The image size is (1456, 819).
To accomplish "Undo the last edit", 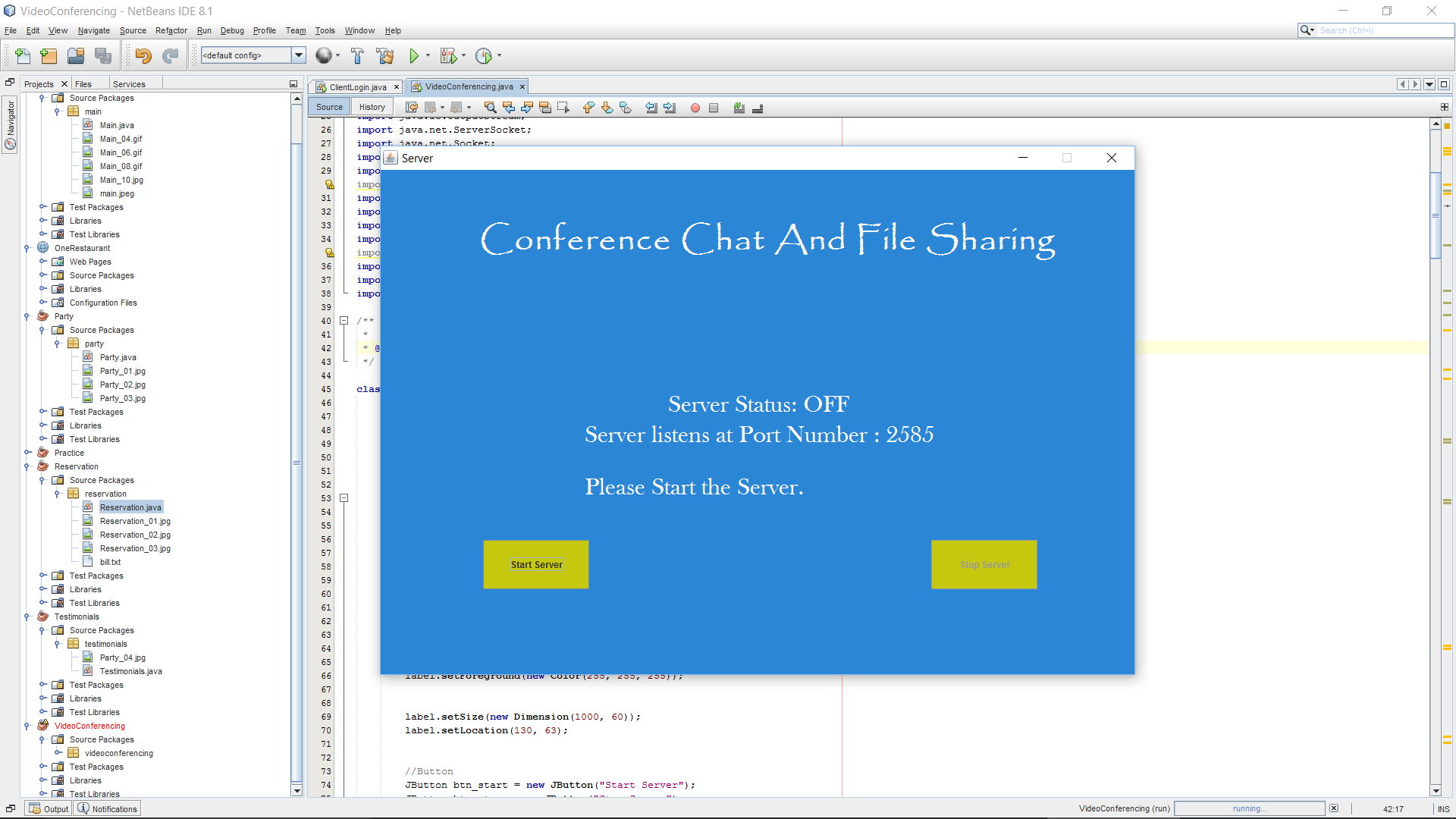I will [x=143, y=55].
